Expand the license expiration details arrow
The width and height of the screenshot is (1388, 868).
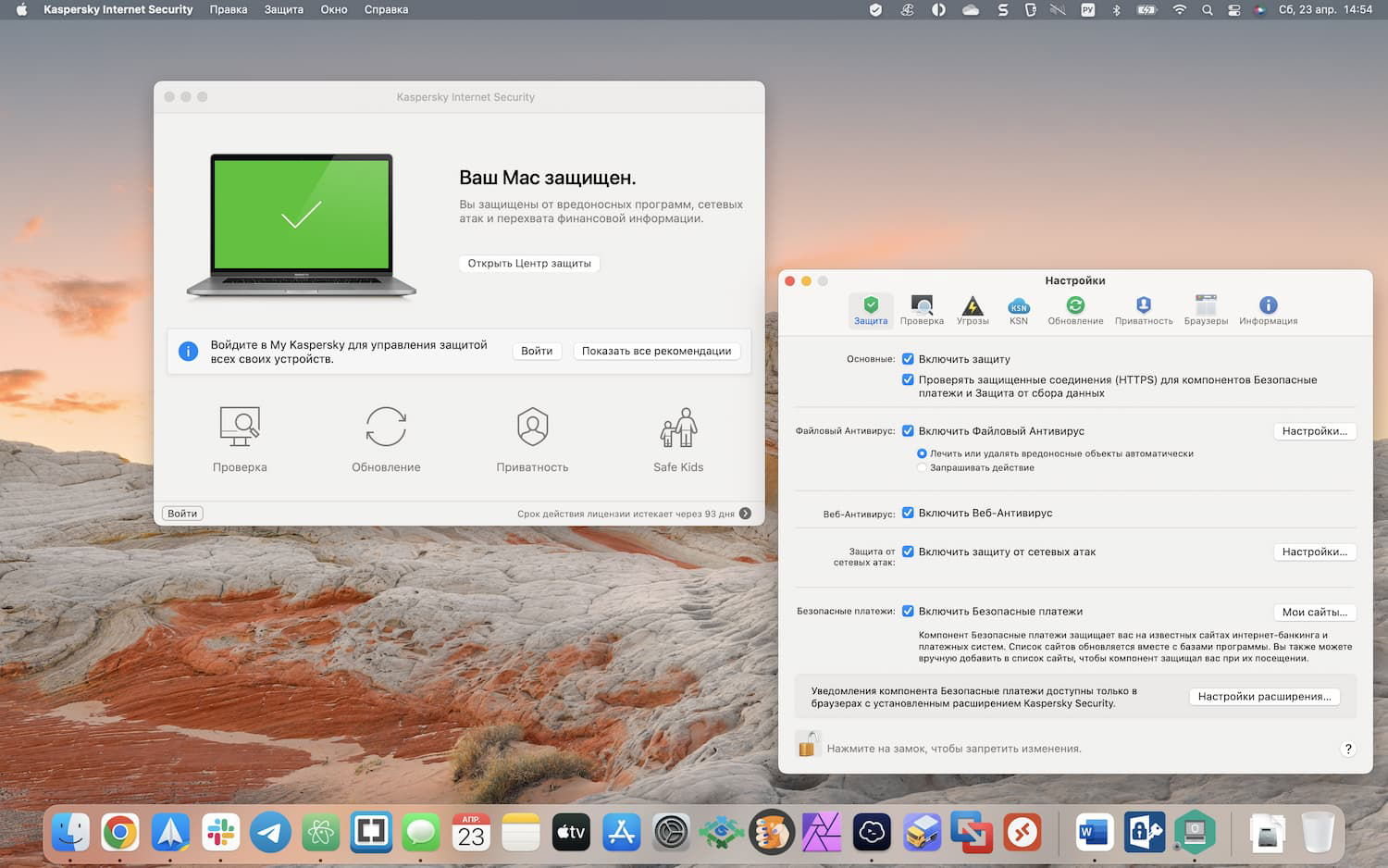click(746, 513)
